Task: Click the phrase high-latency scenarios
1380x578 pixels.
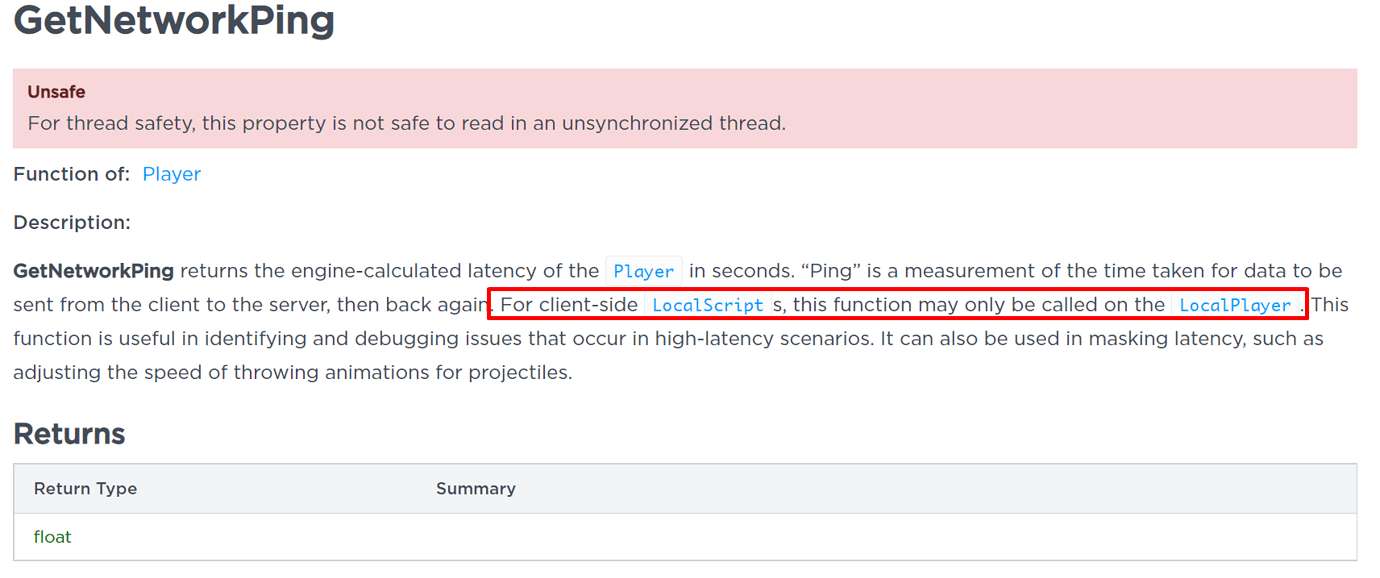Action: 762,339
